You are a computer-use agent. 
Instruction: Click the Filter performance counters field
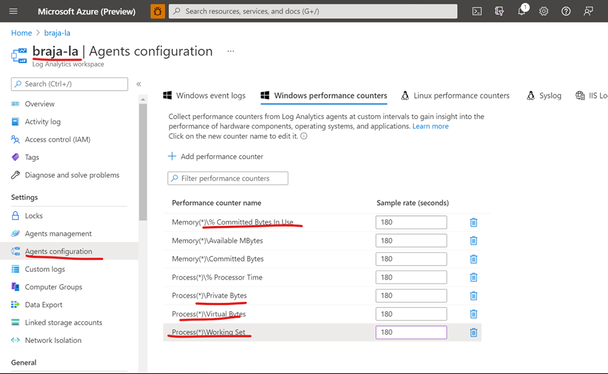pos(228,178)
